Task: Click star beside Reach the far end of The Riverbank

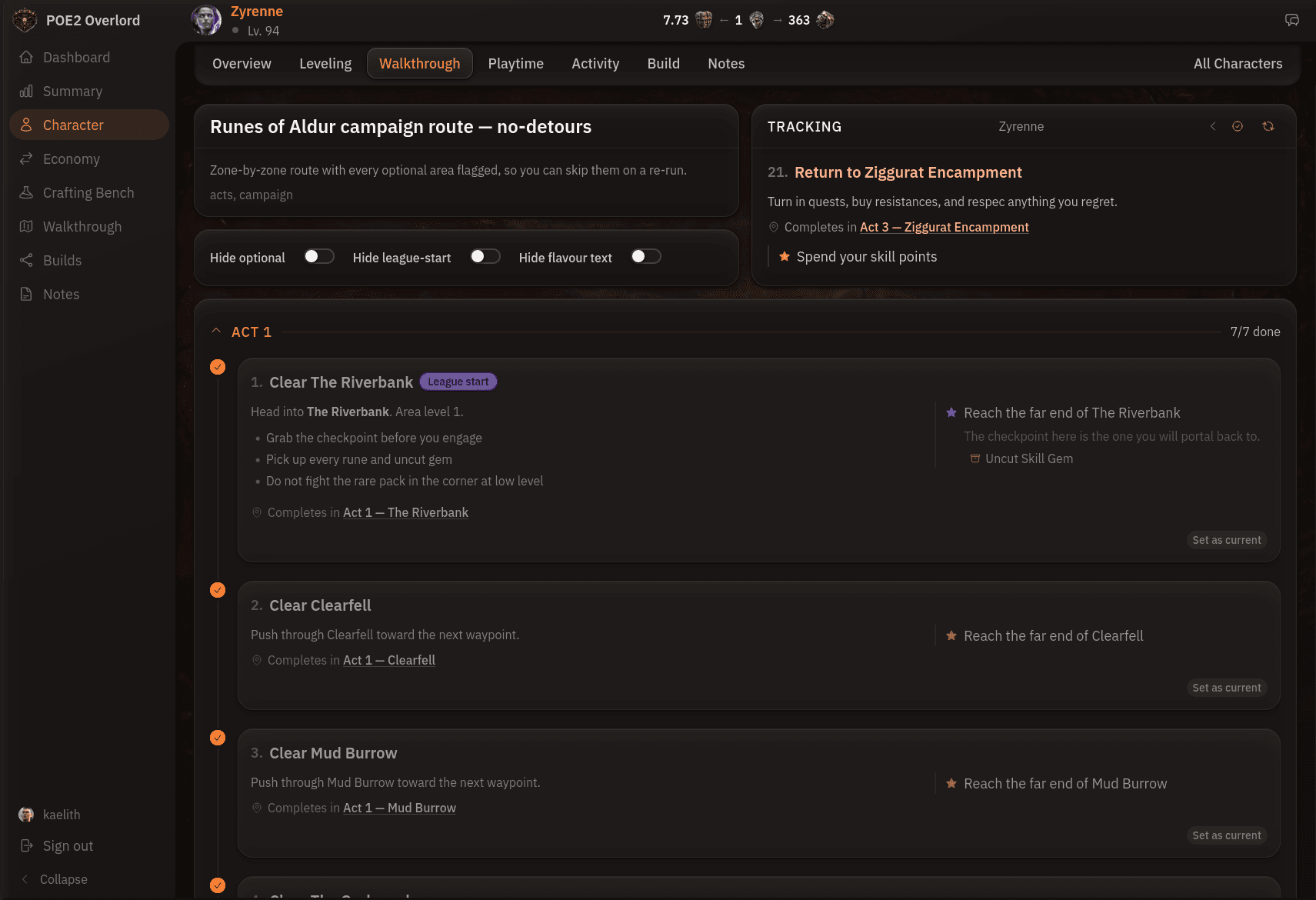Action: [951, 412]
